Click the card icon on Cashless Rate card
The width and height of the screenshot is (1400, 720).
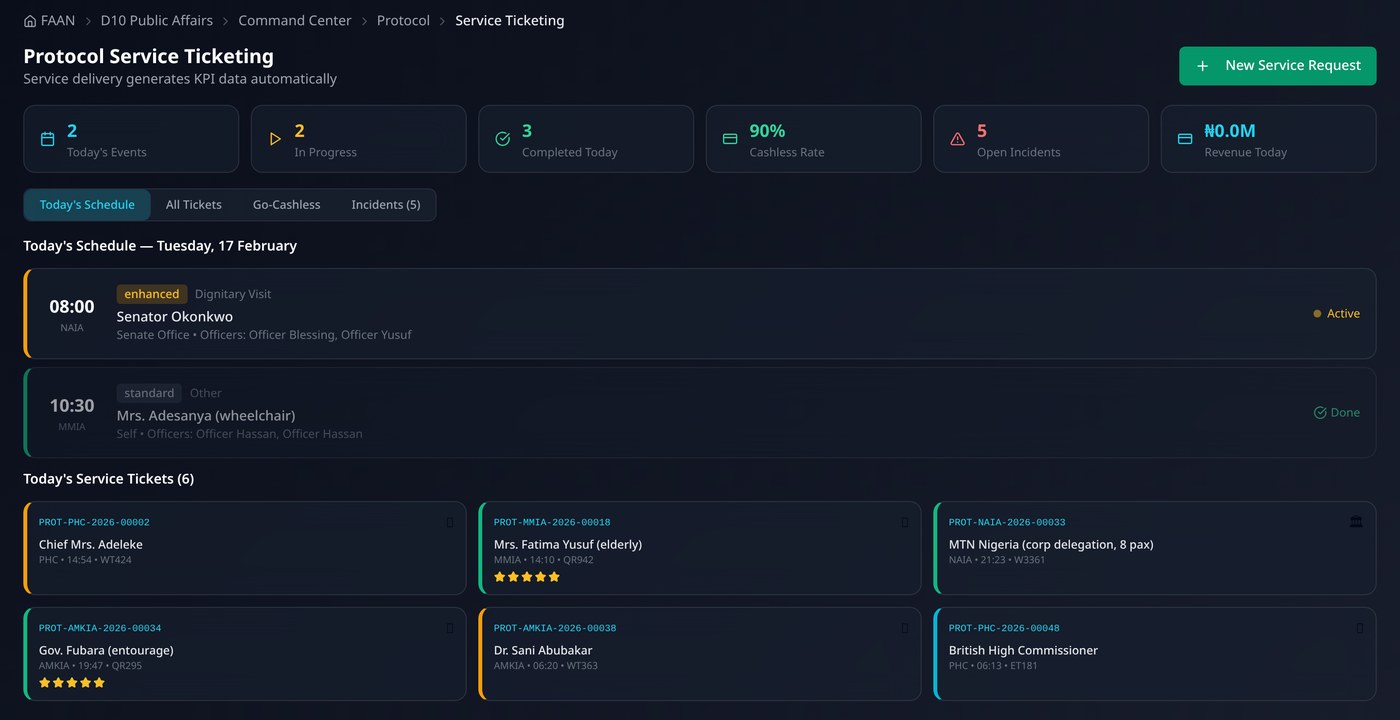click(730, 139)
